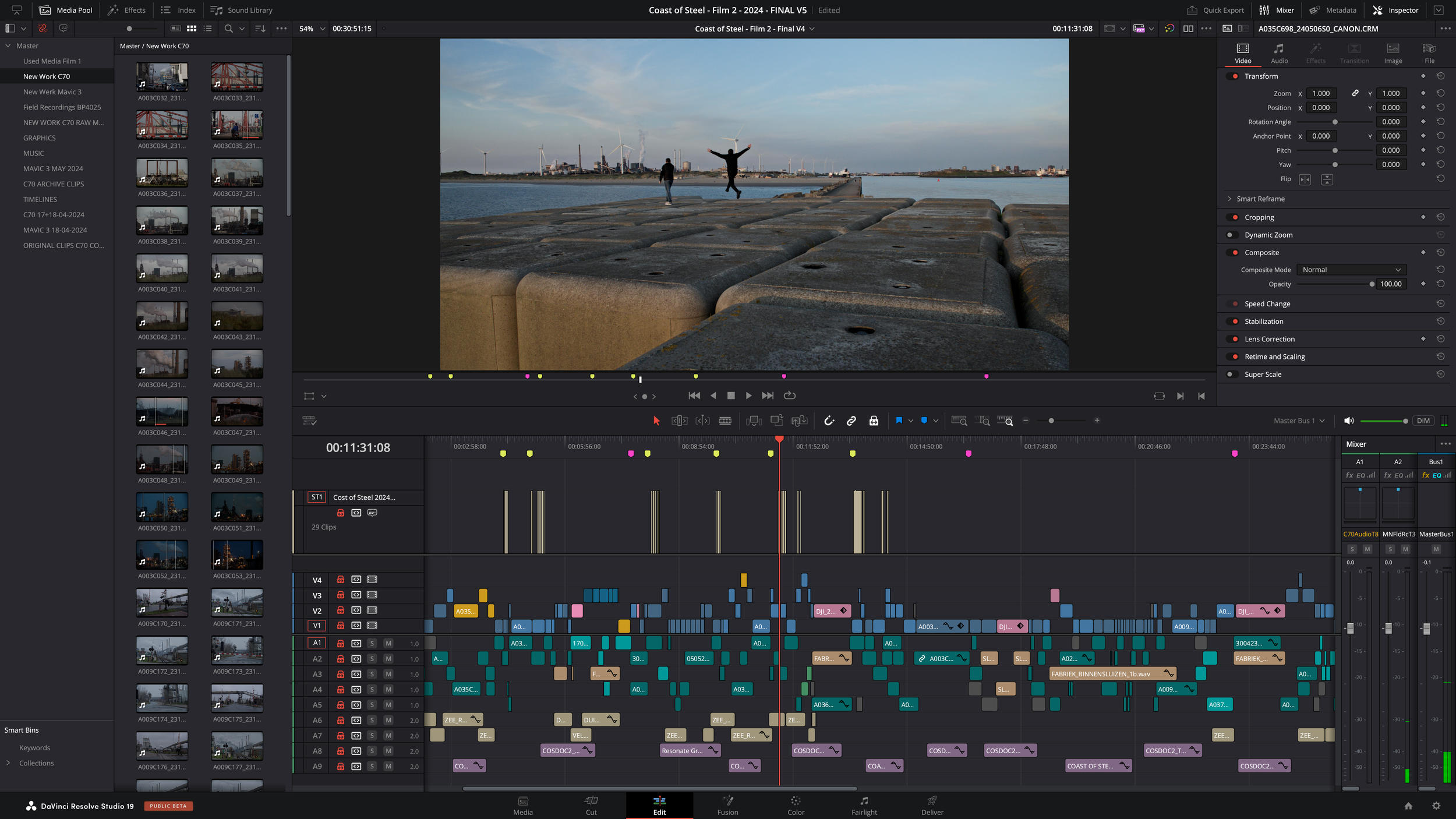This screenshot has width=1456, height=819.
Task: Play the timeline forward
Action: point(748,396)
